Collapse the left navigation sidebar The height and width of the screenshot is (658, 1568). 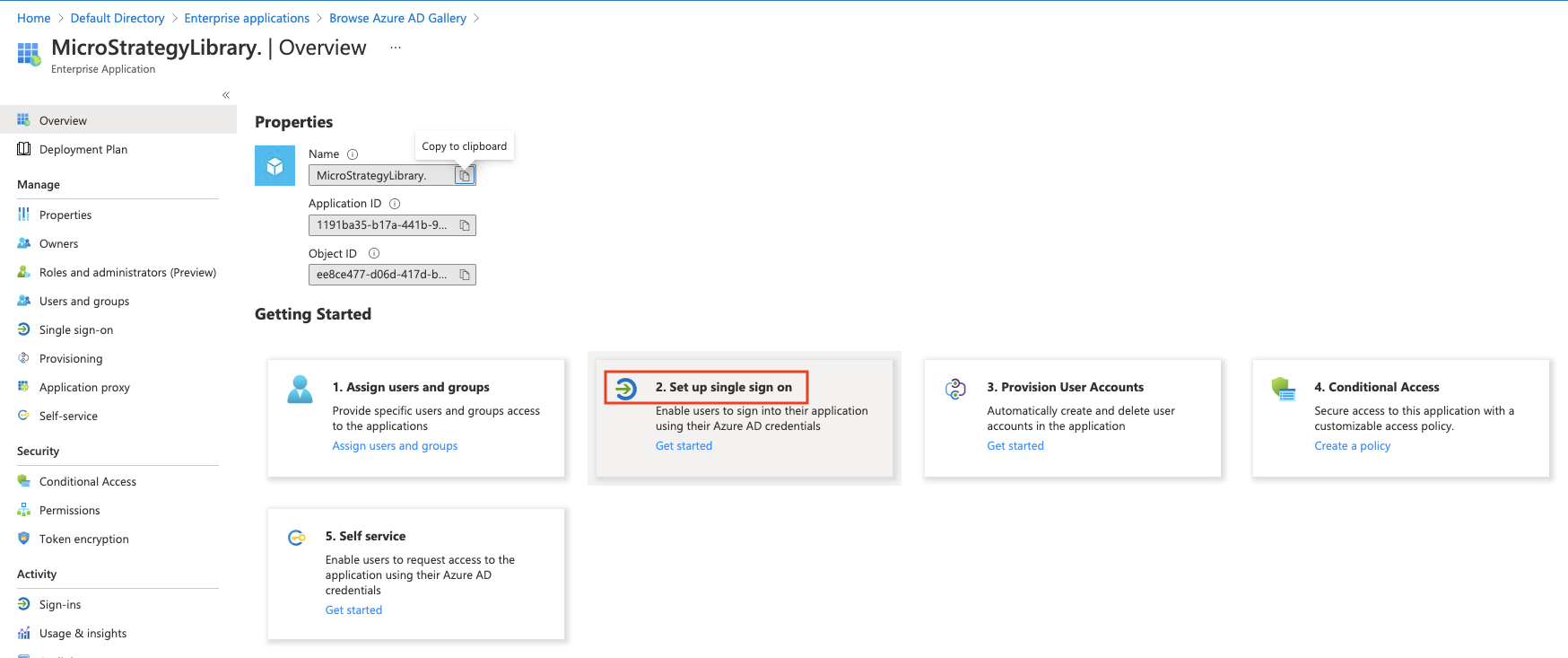[226, 95]
